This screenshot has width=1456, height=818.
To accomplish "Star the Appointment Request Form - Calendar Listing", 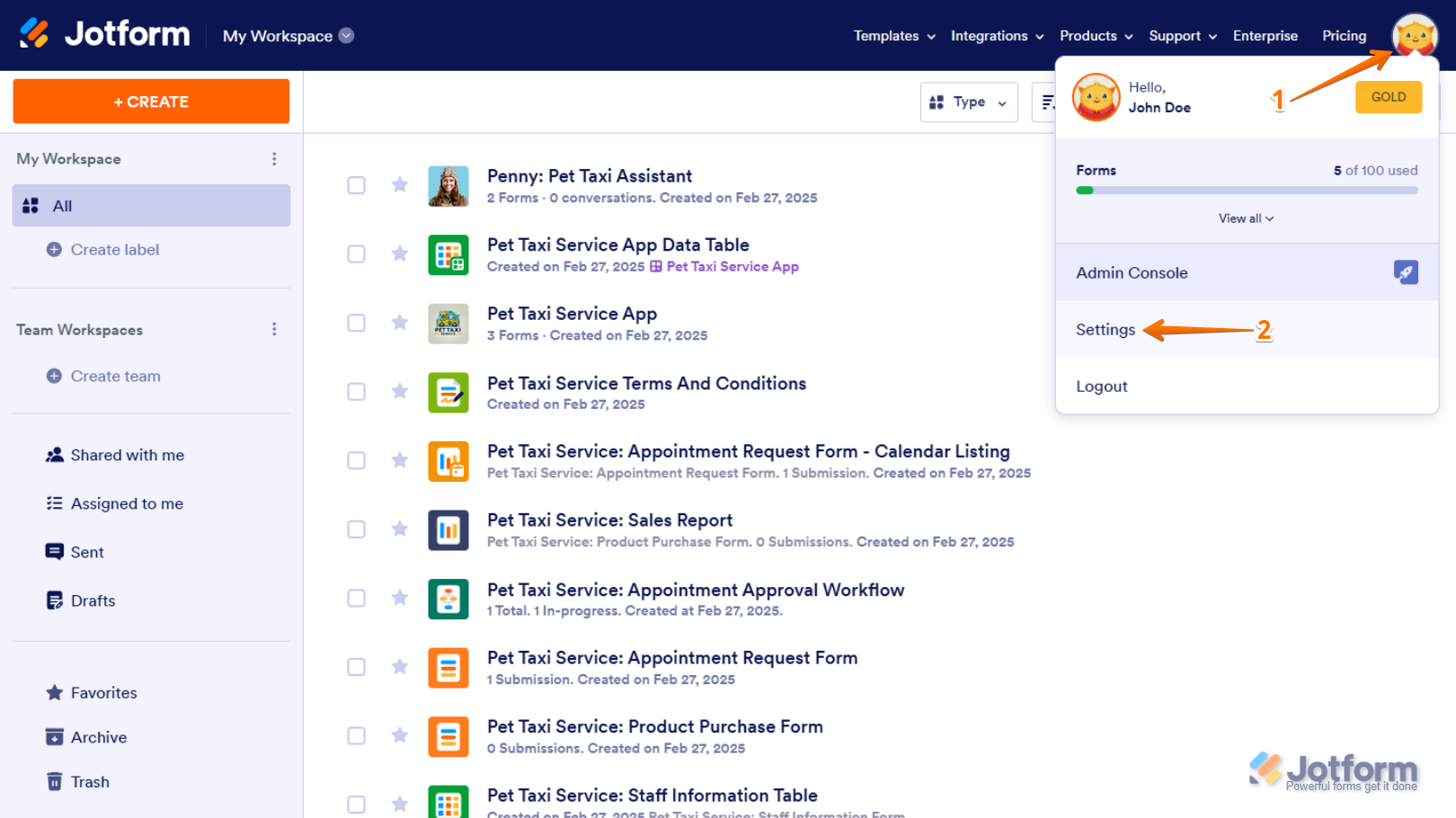I will click(400, 460).
